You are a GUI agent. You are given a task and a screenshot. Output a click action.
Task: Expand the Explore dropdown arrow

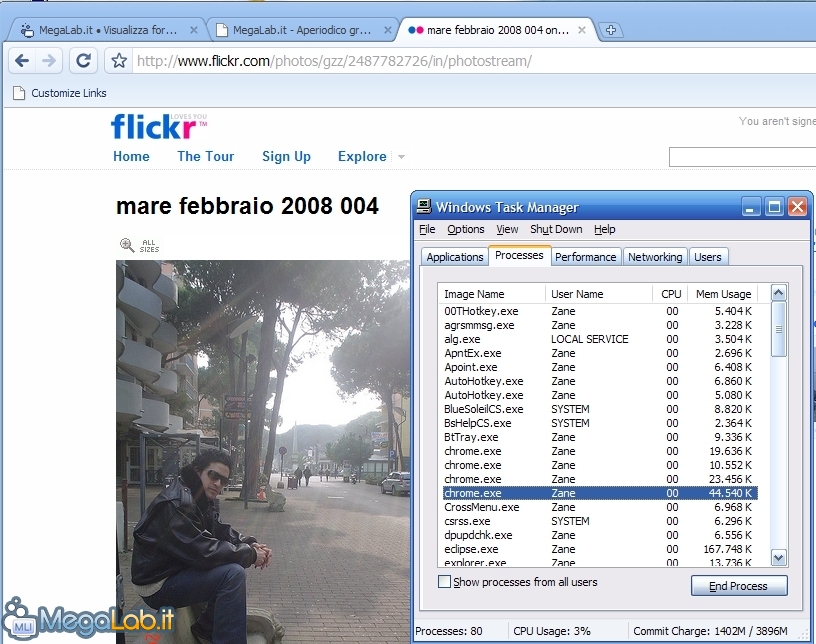[x=401, y=157]
